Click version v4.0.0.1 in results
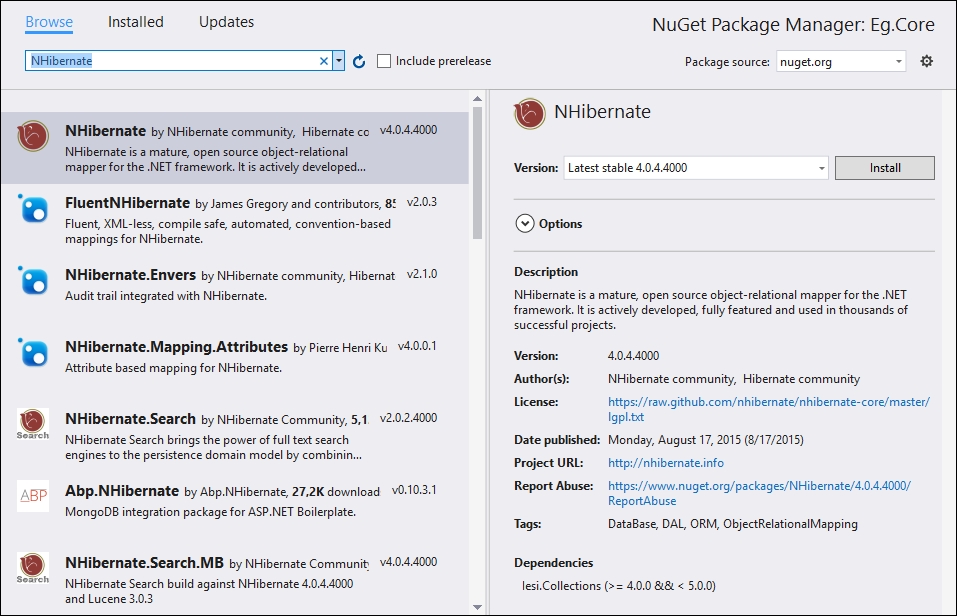The image size is (957, 616). 417,346
